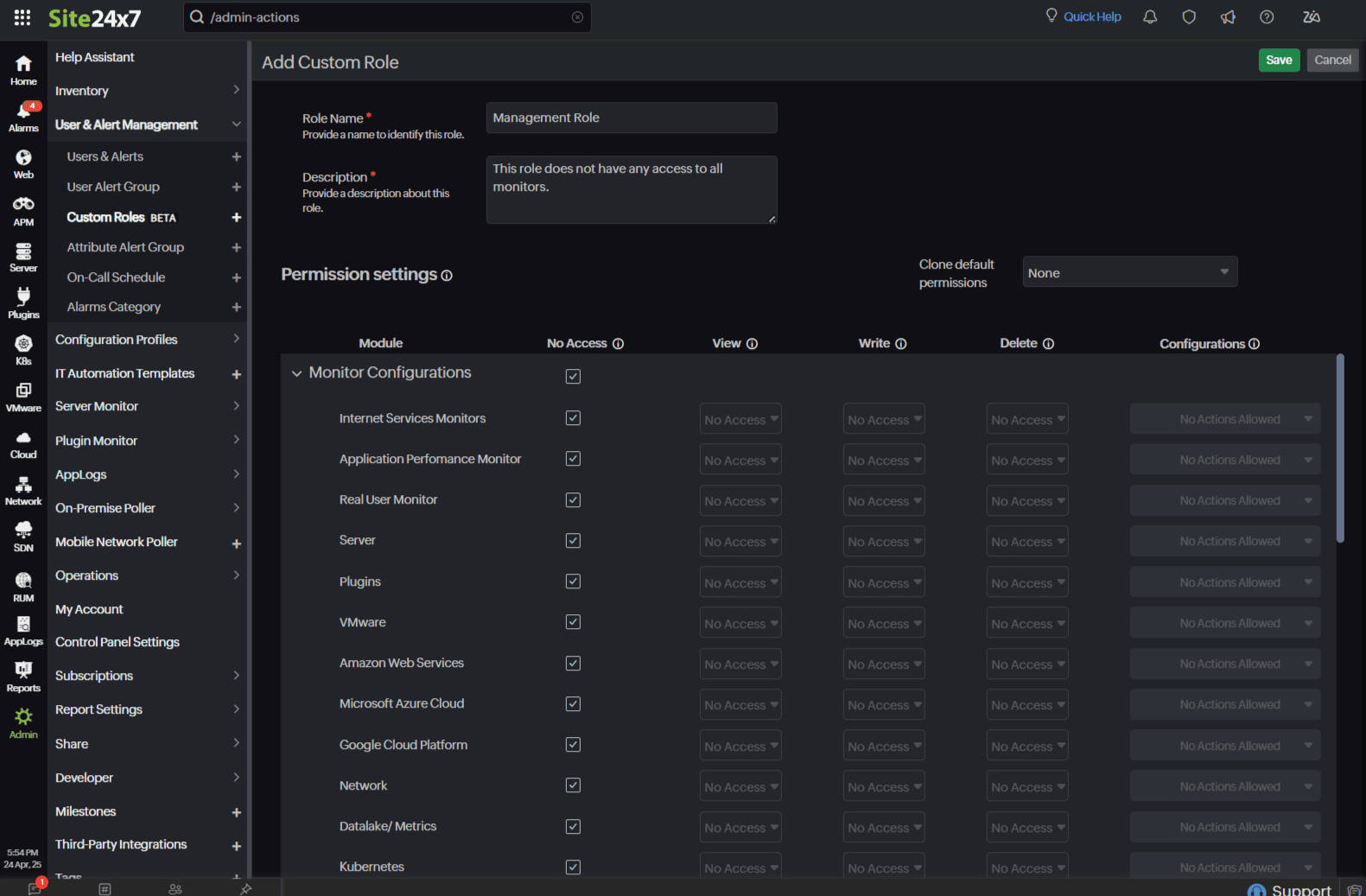Open the Server section icon
The height and width of the screenshot is (896, 1366).
pyautogui.click(x=23, y=257)
